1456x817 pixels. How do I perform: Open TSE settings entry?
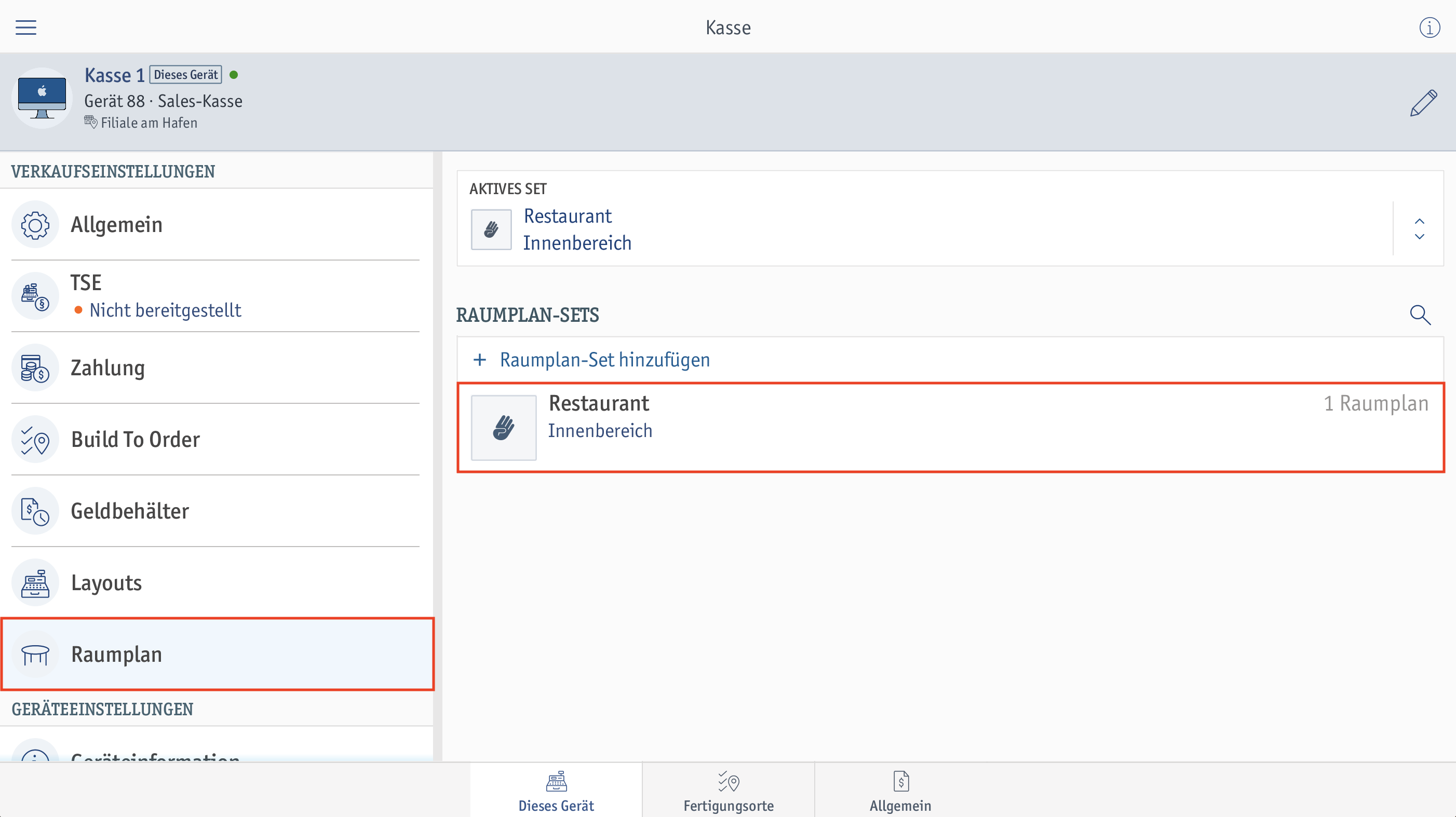tap(216, 296)
